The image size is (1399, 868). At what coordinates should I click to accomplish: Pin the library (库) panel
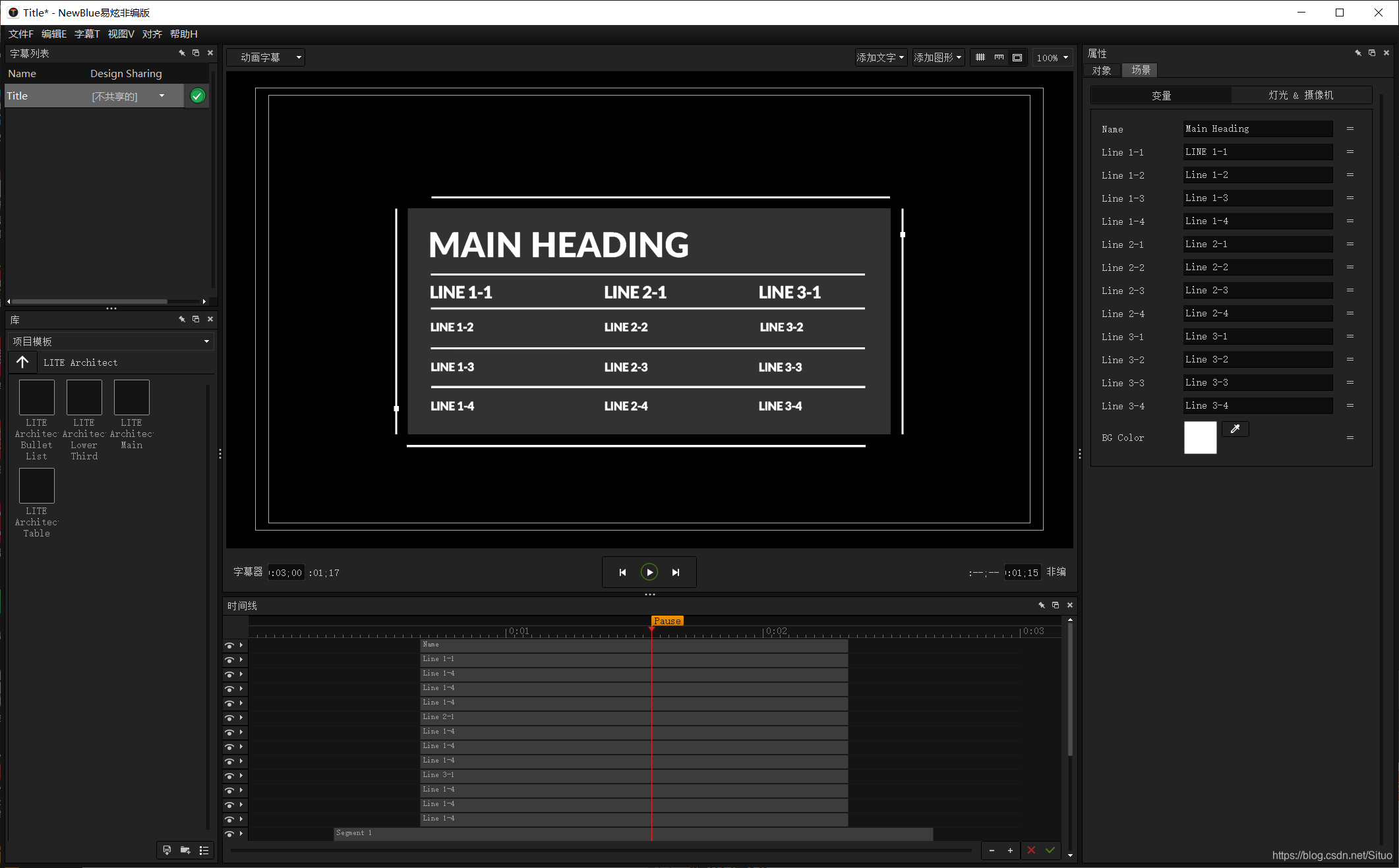tap(182, 319)
